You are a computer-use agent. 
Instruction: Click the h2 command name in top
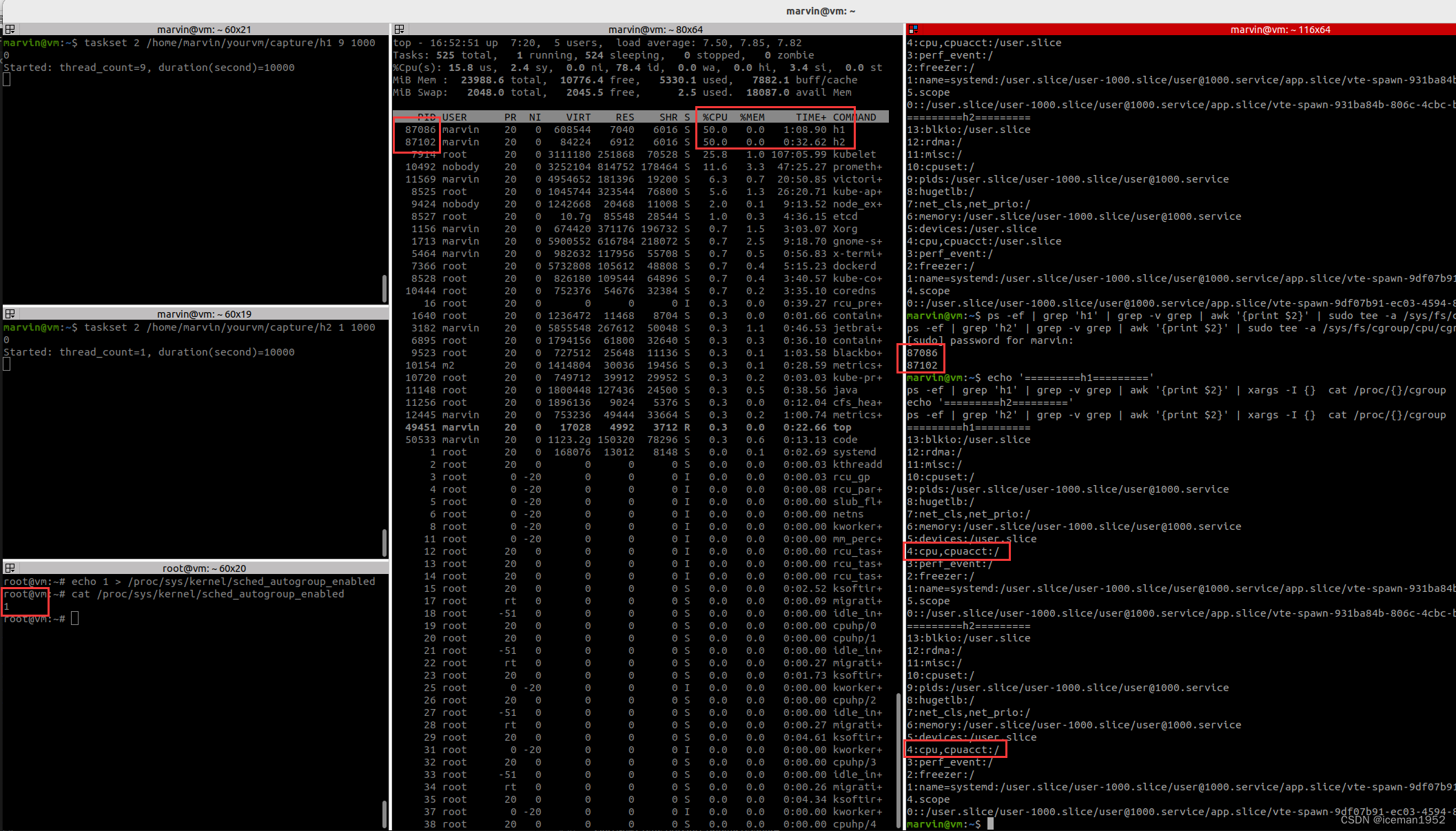click(839, 142)
